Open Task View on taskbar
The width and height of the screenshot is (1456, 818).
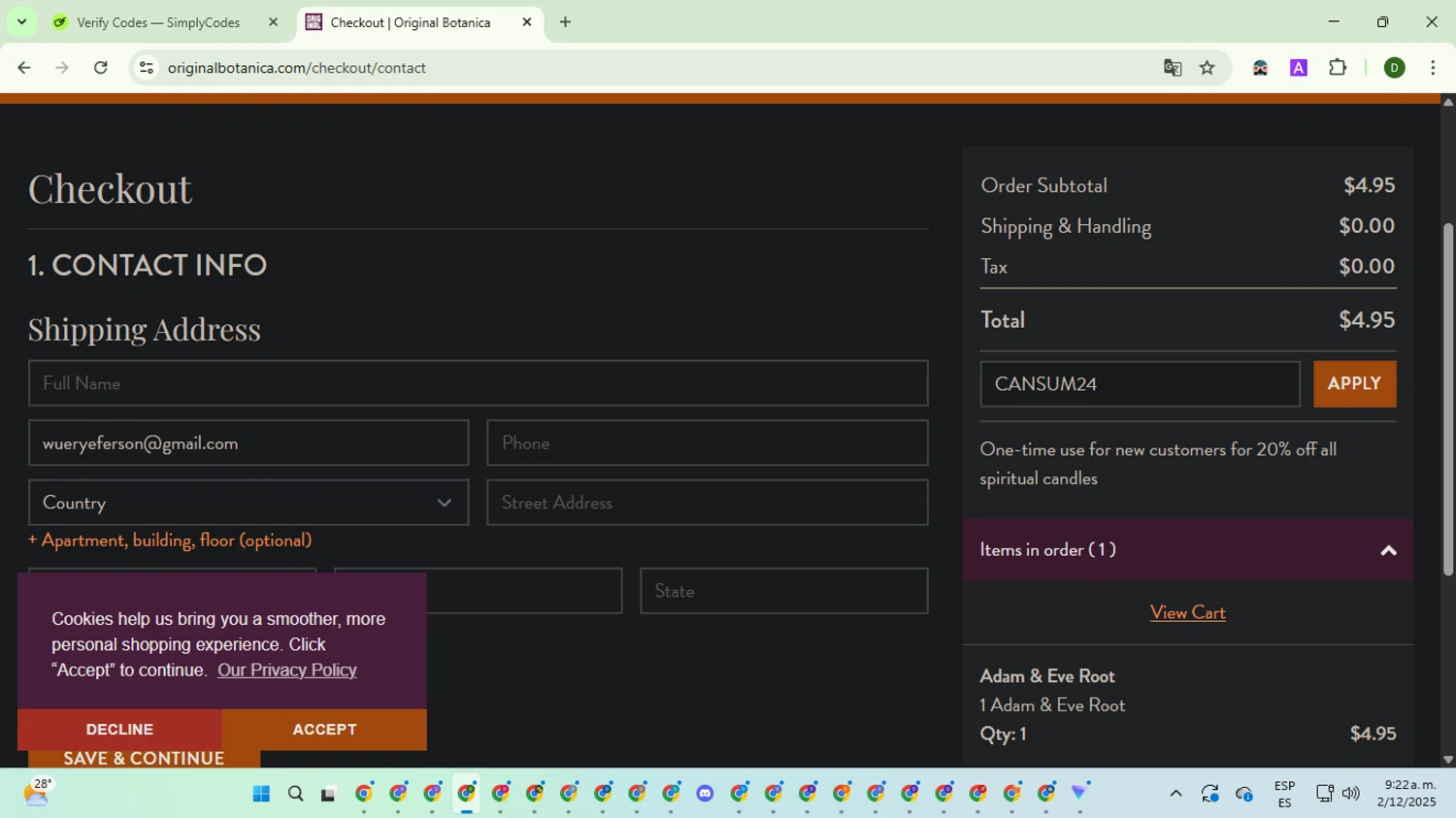(328, 794)
